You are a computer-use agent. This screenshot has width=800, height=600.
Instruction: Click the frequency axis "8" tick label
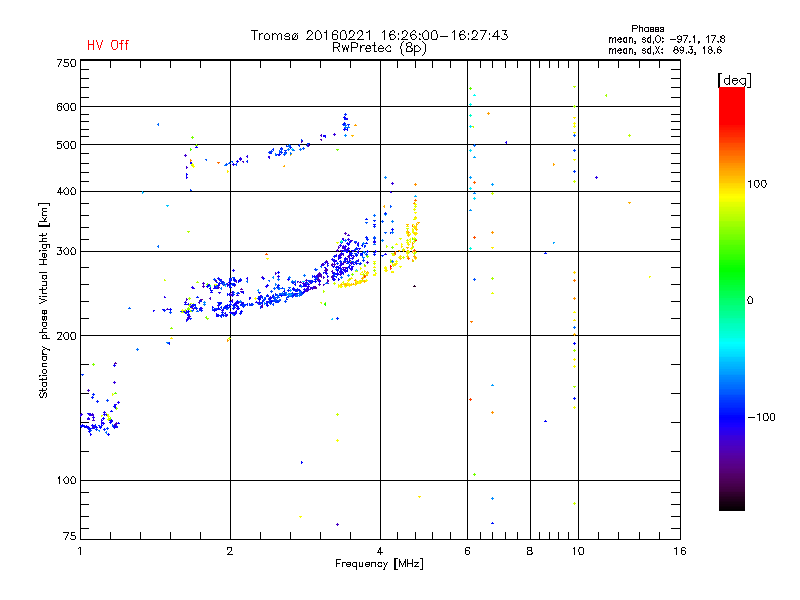point(530,551)
